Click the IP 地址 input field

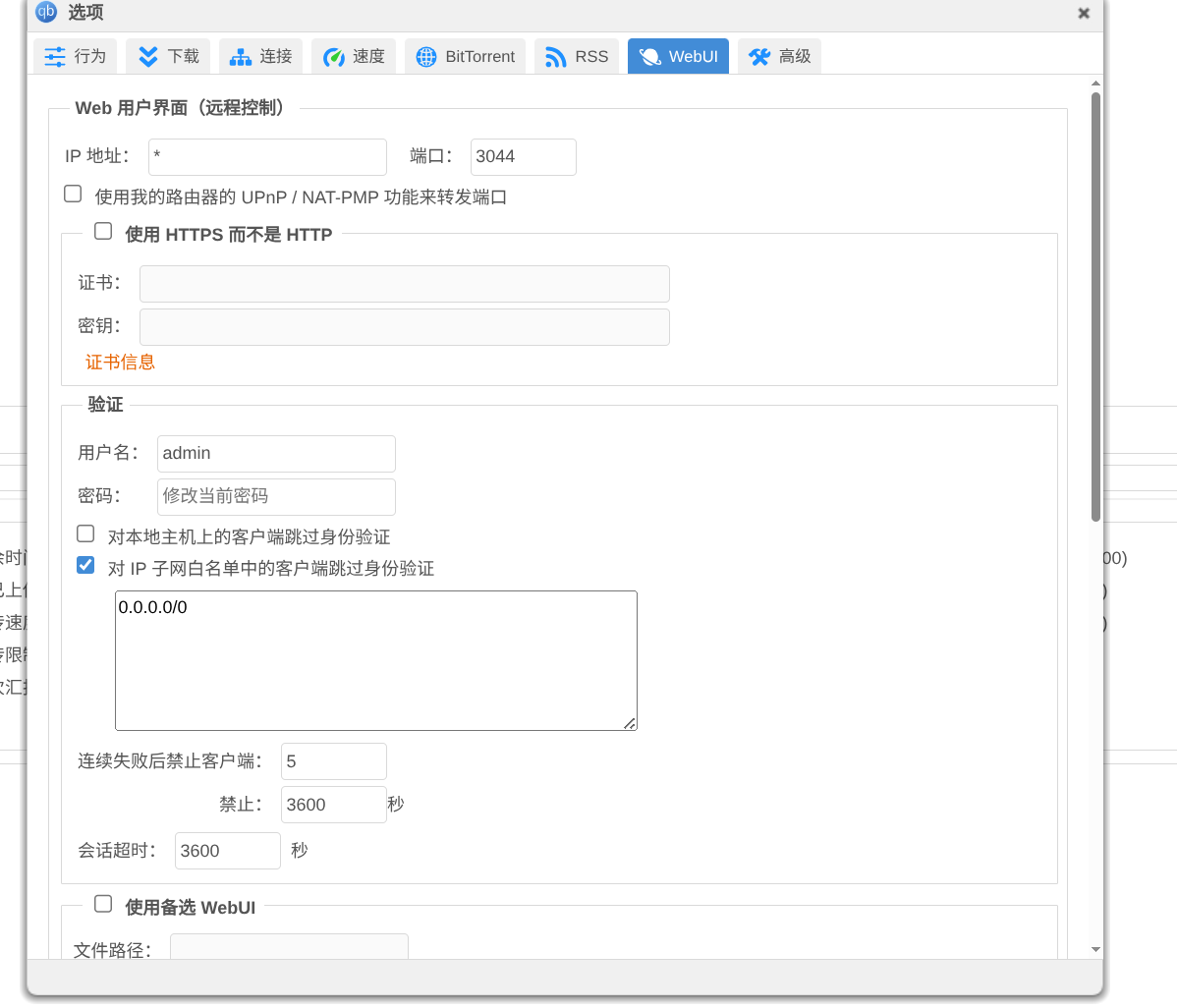(267, 157)
